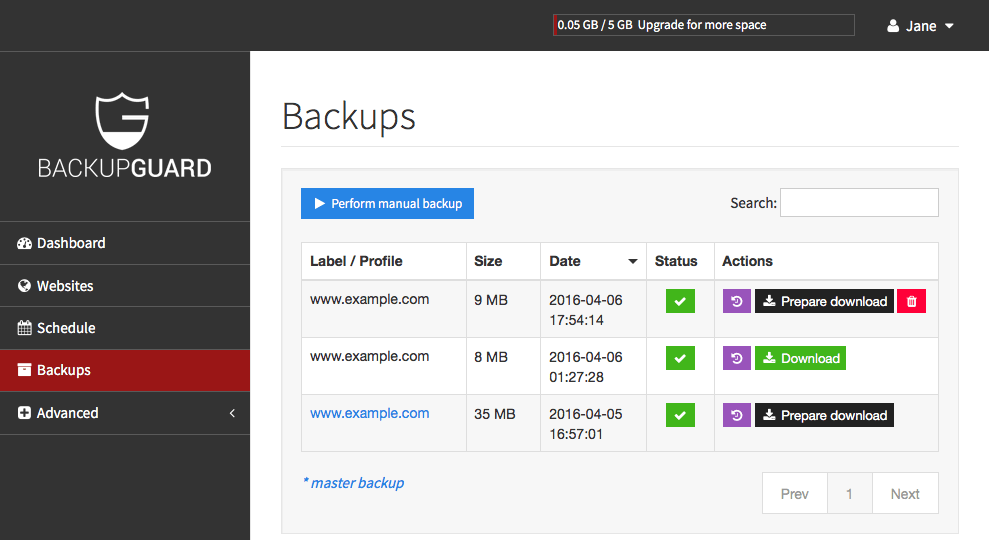
Task: Select page 1 in pagination
Action: click(x=850, y=494)
